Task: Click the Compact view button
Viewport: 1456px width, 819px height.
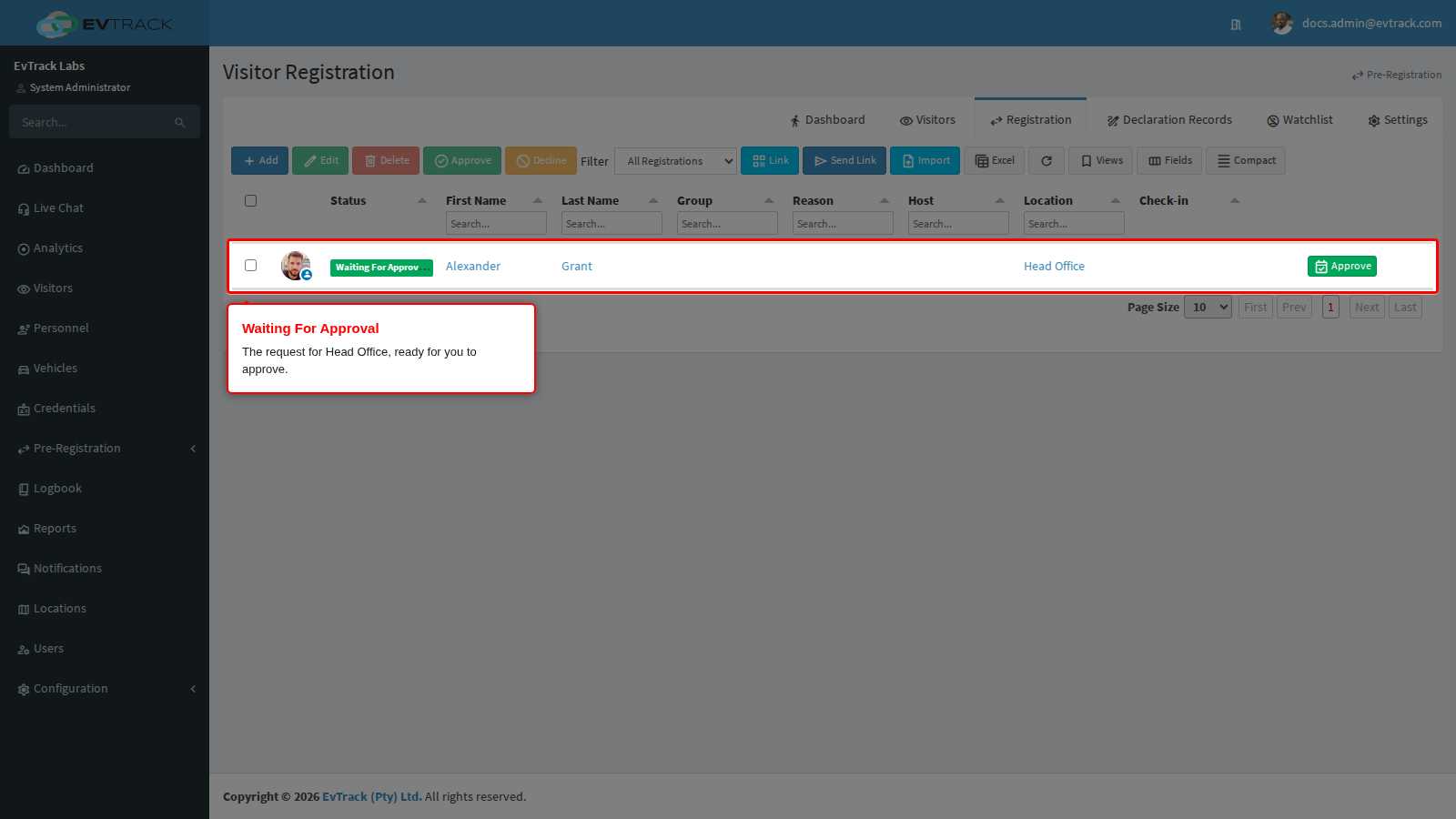Action: 1246,161
